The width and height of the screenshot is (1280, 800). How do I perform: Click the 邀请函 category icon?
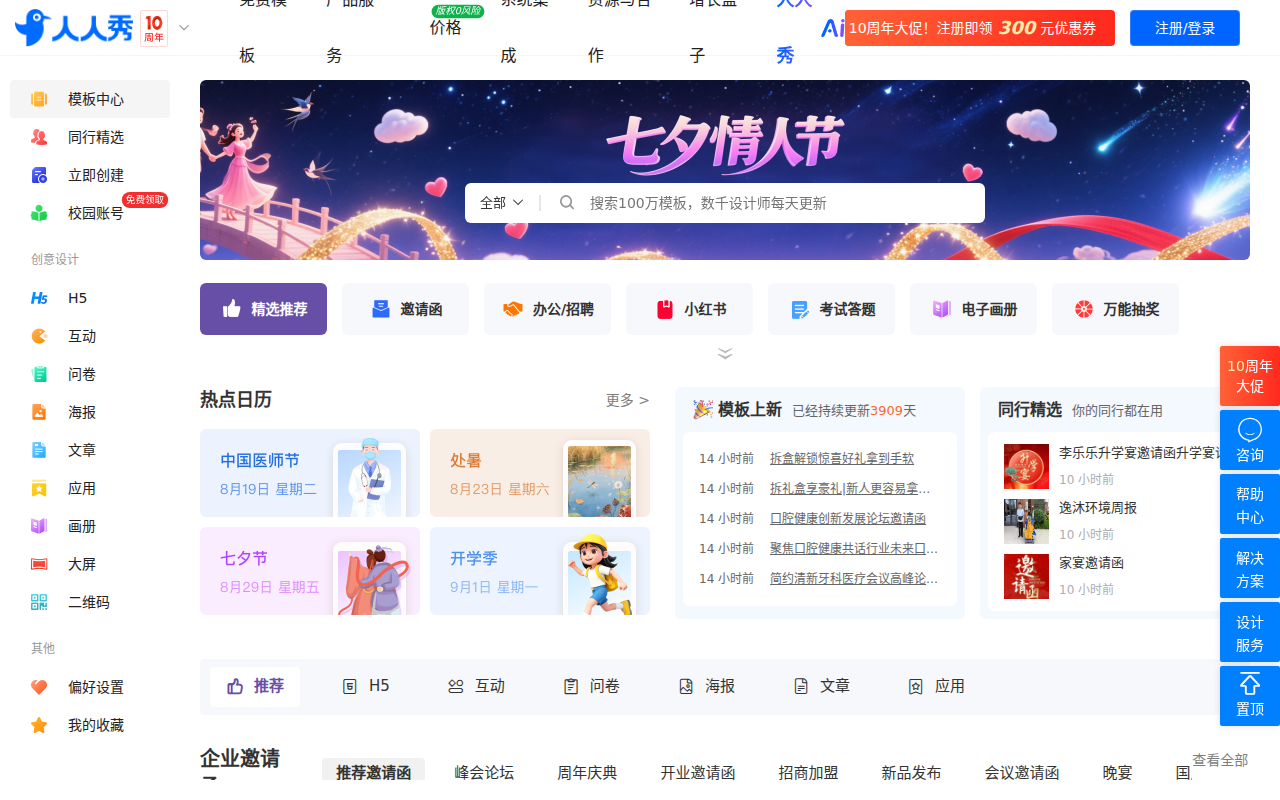pos(381,309)
